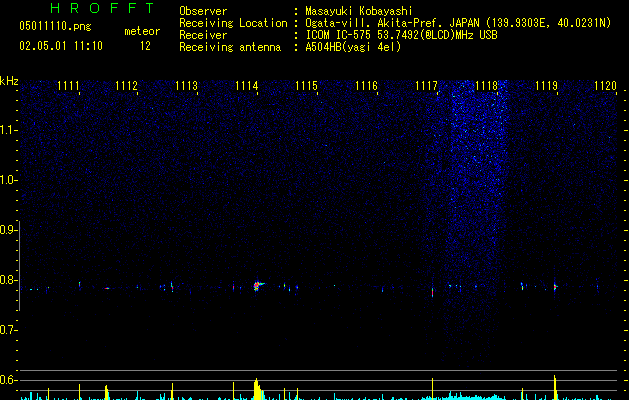The height and width of the screenshot is (400, 629).
Task: Click the 1115 time marker
Action: click(306, 86)
